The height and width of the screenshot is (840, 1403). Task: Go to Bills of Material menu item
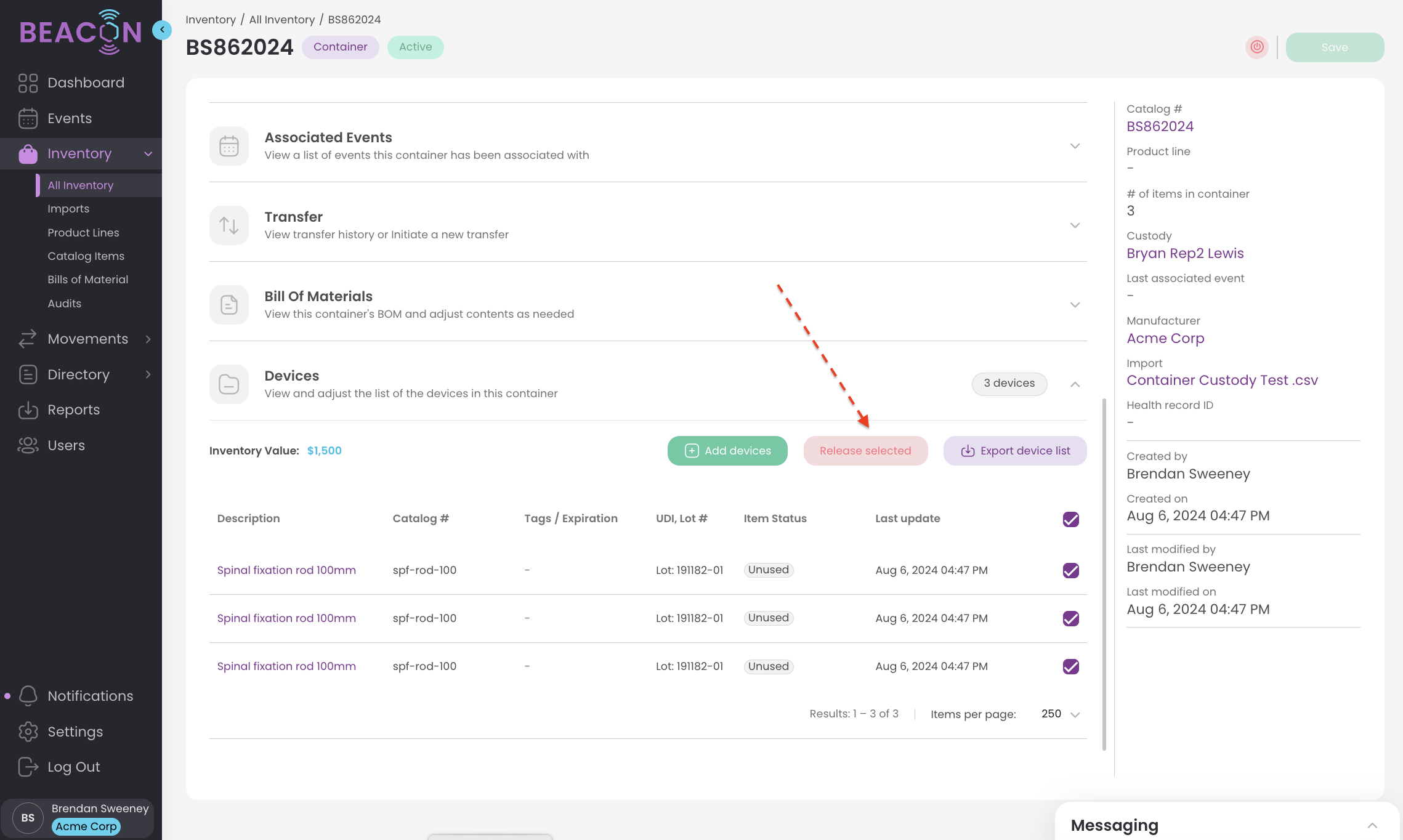point(87,280)
